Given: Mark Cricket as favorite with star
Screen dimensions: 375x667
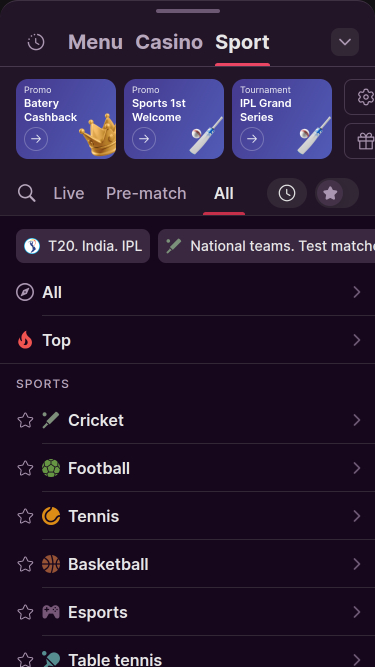Looking at the screenshot, I should (x=25, y=420).
